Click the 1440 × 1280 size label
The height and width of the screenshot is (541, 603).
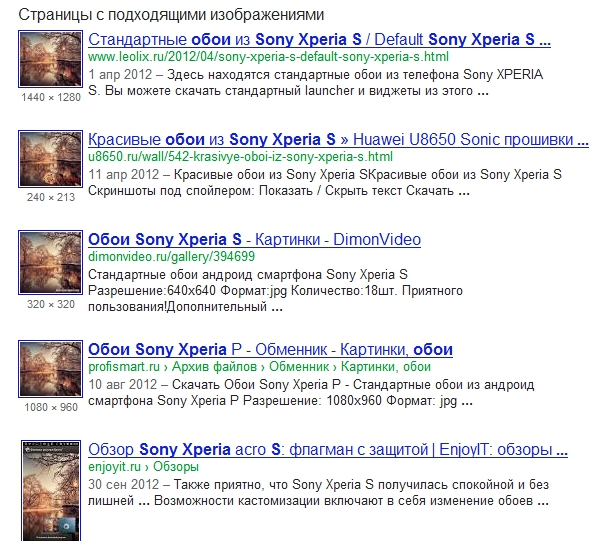click(51, 97)
